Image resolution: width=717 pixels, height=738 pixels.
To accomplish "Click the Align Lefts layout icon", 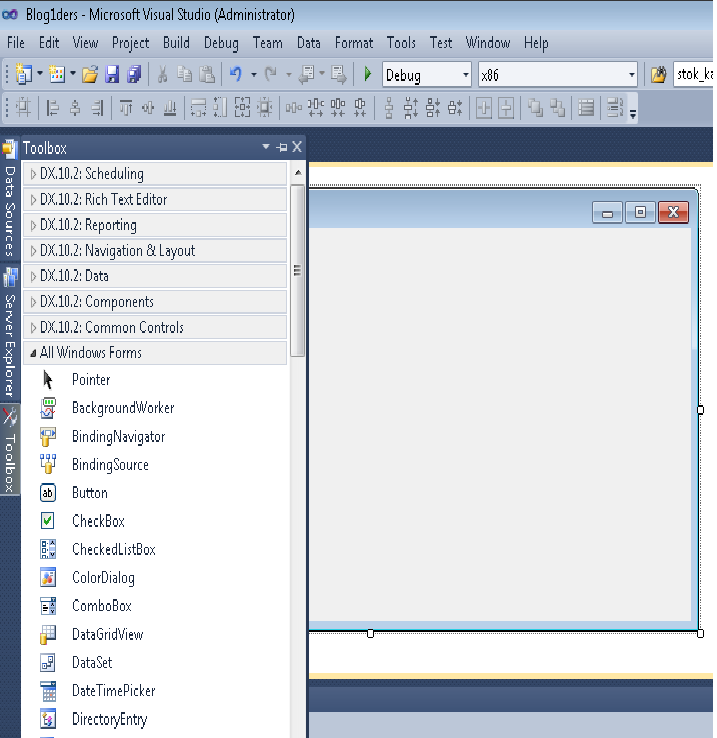I will [52, 108].
